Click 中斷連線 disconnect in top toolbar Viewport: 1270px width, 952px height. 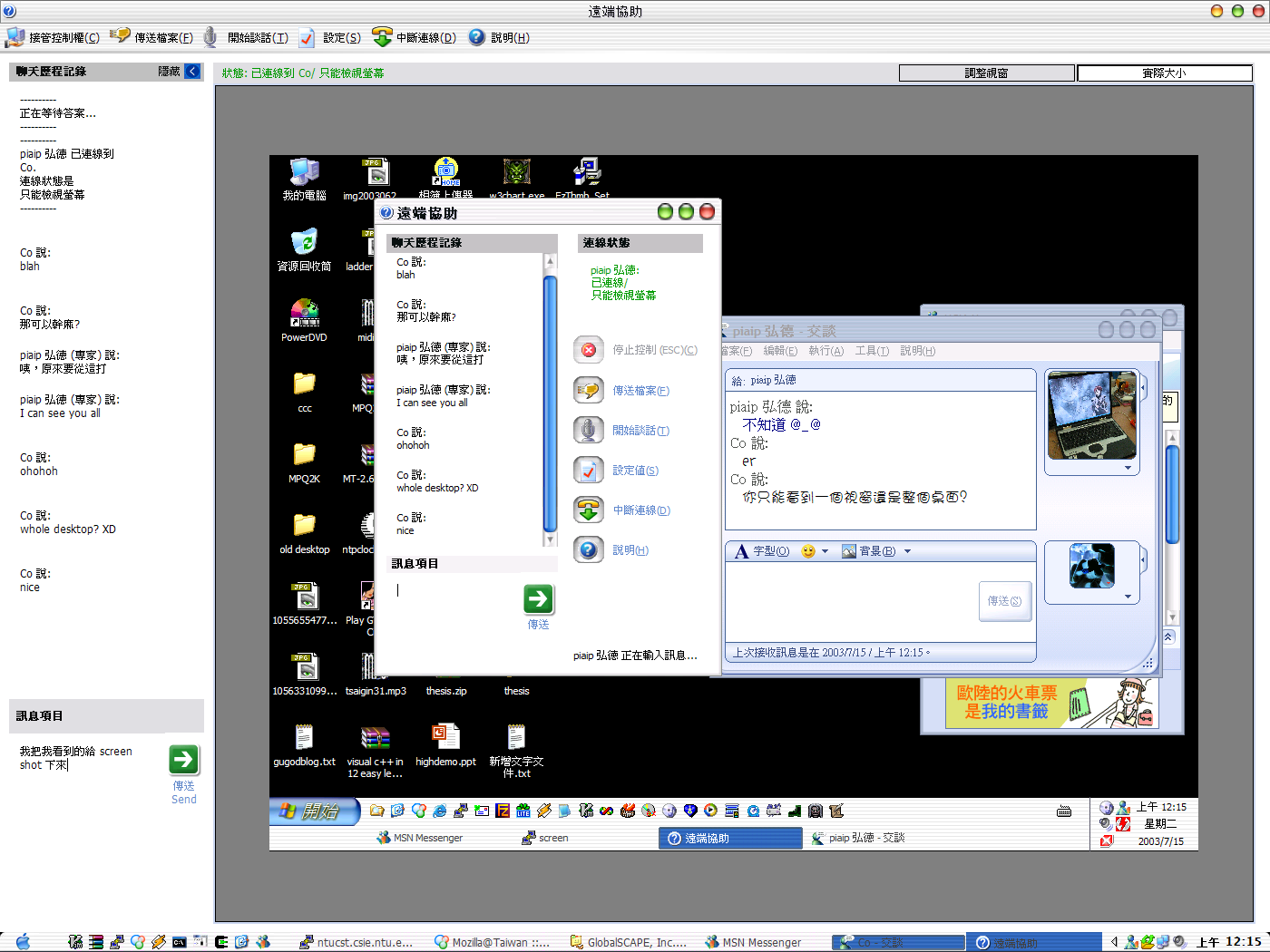click(x=414, y=37)
